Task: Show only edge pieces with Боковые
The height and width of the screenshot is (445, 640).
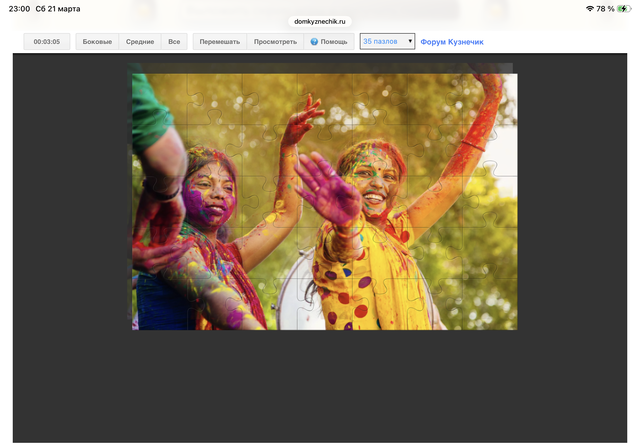Action: coord(97,42)
